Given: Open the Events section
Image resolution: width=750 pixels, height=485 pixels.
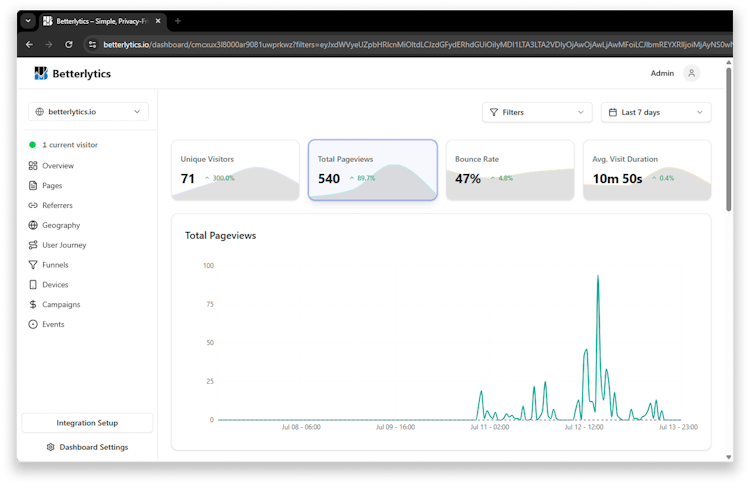Looking at the screenshot, I should click(53, 324).
